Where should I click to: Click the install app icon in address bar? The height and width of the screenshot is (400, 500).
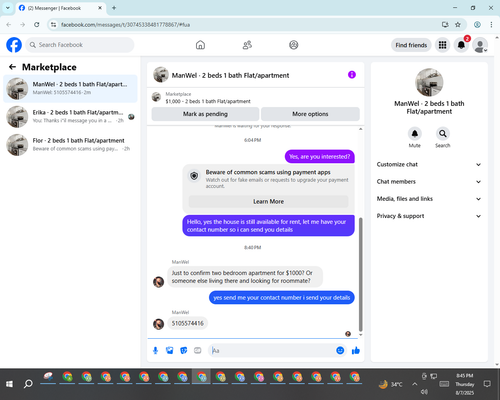point(445,25)
